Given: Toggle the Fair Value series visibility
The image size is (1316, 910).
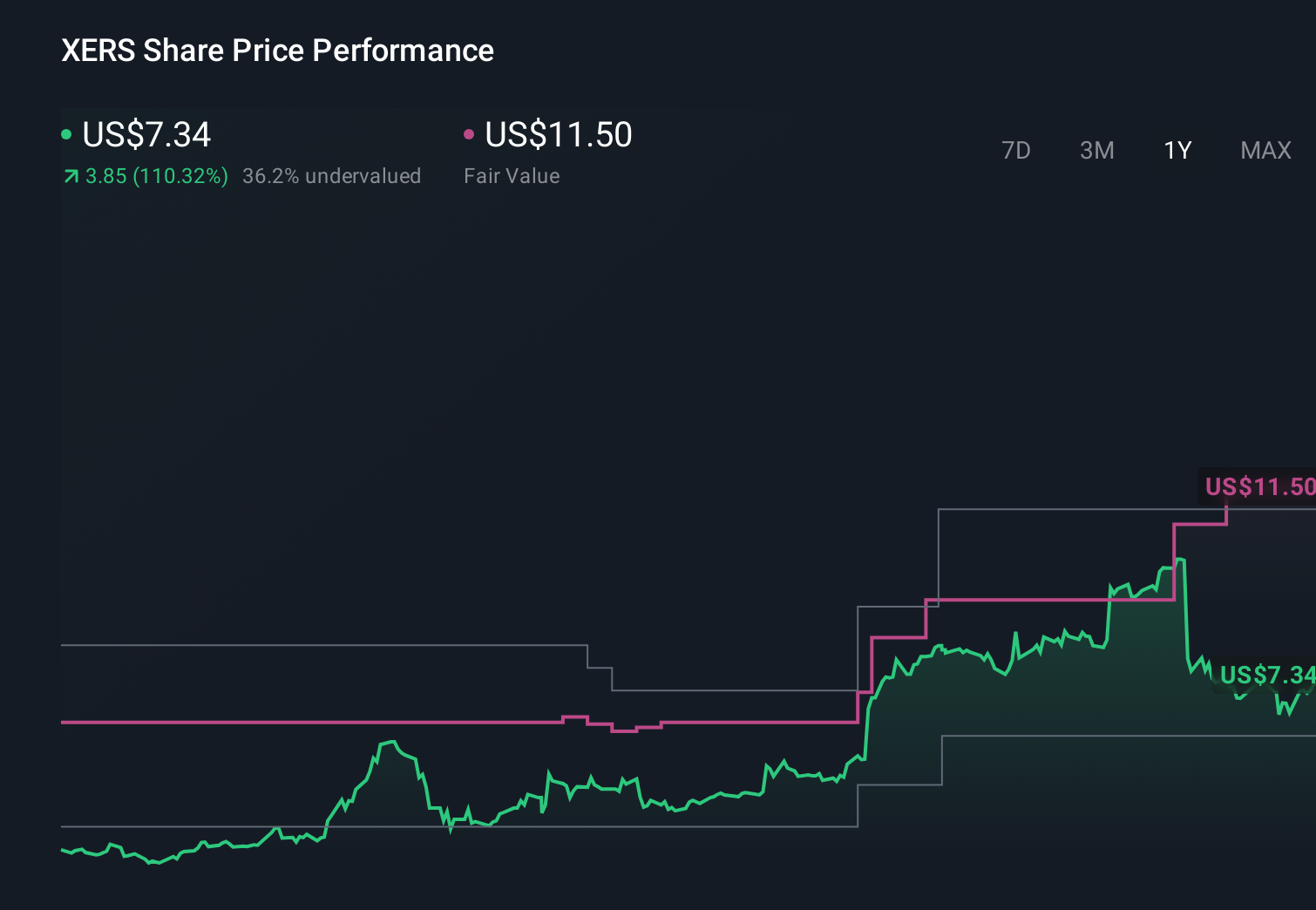Looking at the screenshot, I should [470, 133].
